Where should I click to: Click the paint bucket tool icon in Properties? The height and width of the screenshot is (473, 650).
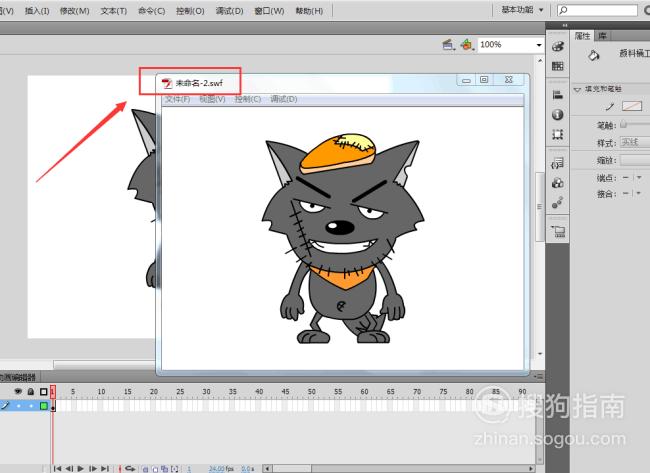pyautogui.click(x=594, y=55)
